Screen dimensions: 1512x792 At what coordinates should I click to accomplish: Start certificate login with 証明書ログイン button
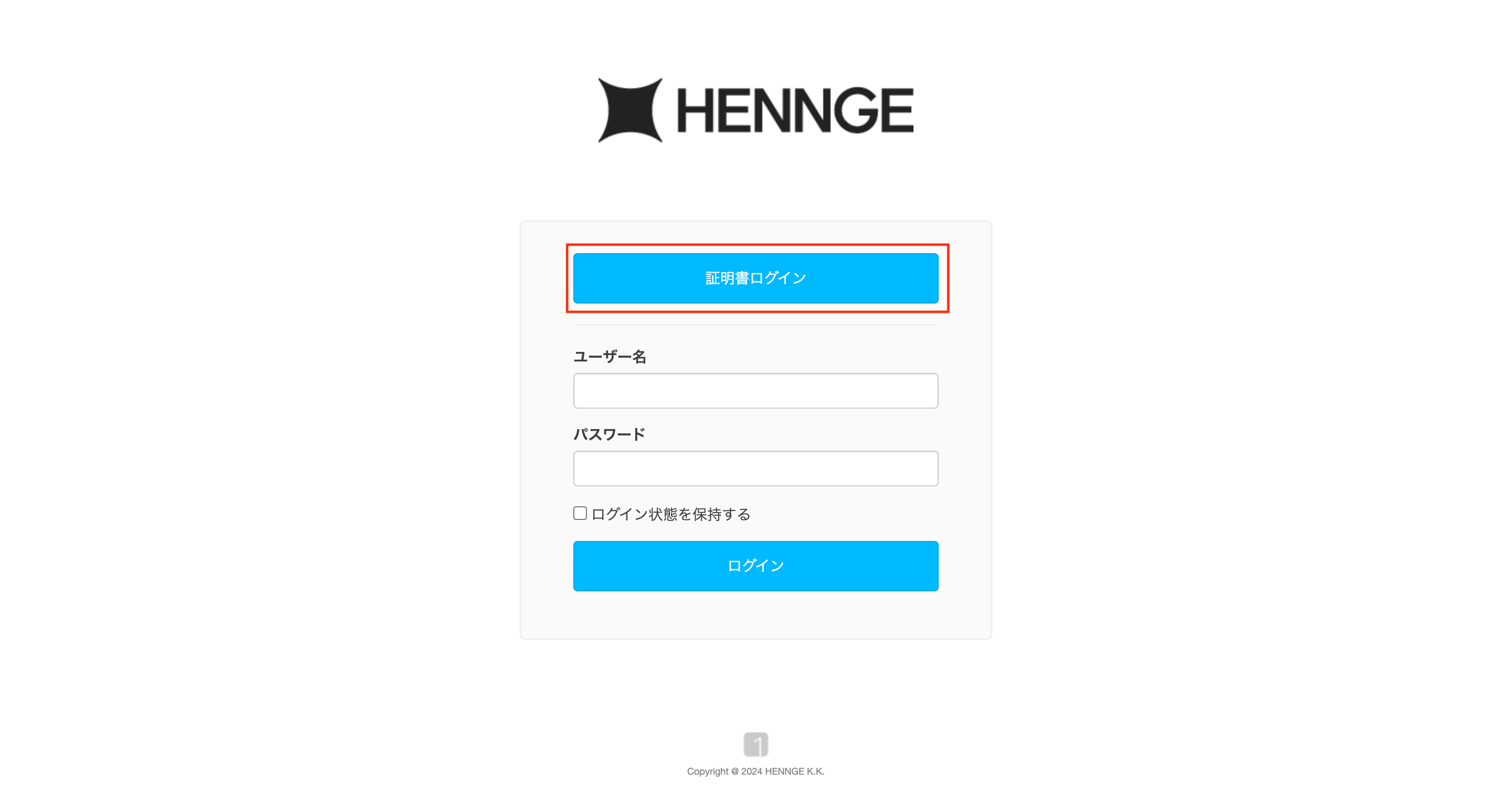(x=755, y=278)
